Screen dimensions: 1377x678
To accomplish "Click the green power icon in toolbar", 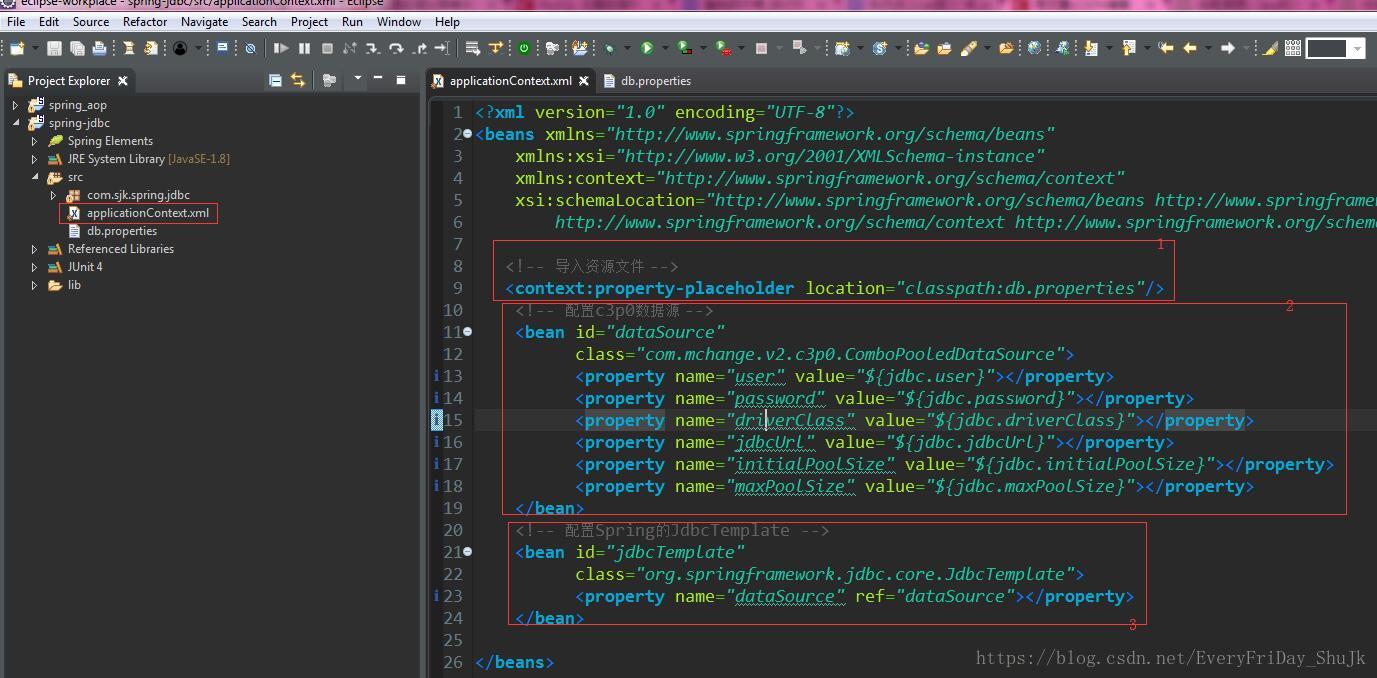I will 524,48.
